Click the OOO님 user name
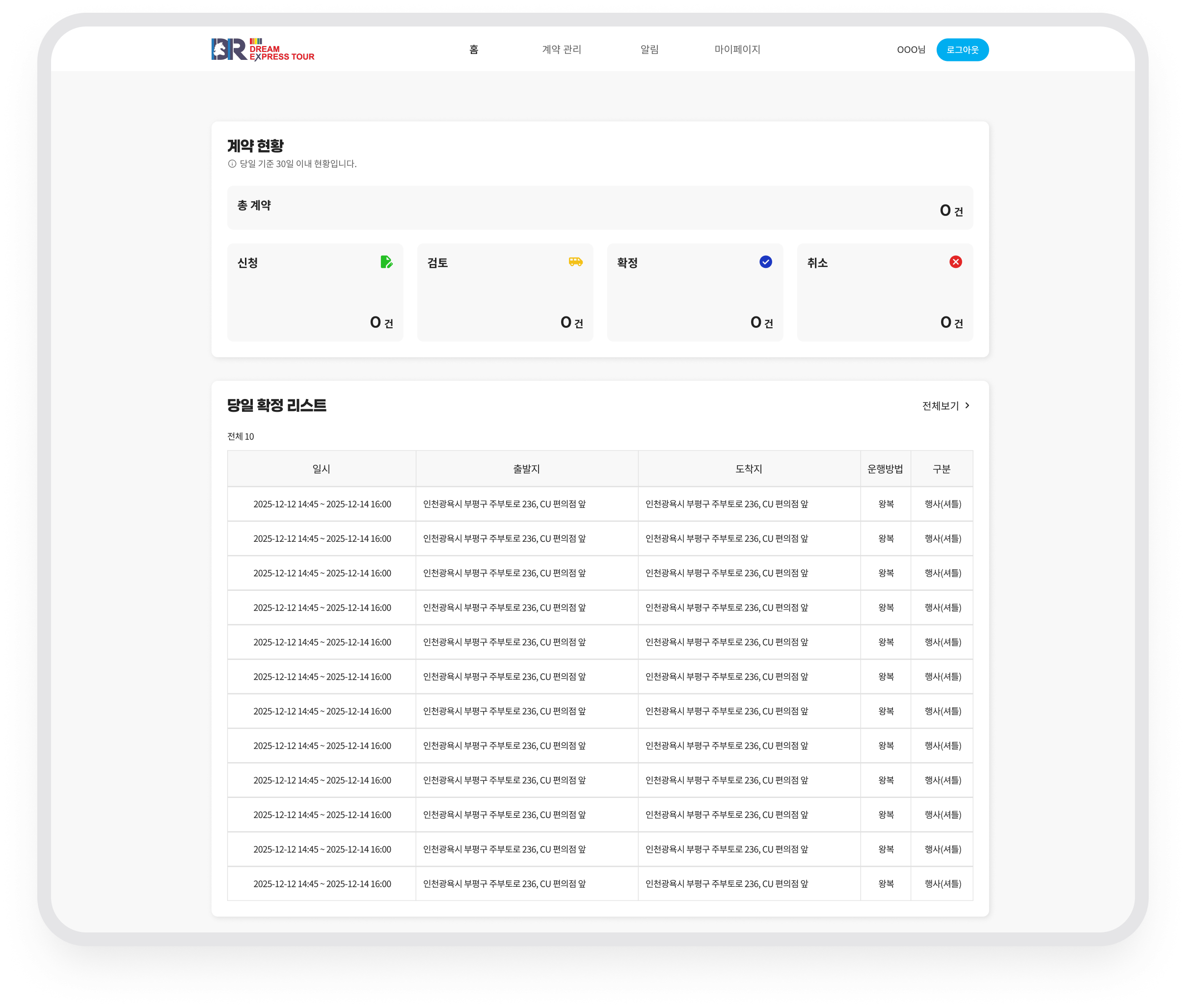Image resolution: width=1186 pixels, height=1008 pixels. (911, 50)
